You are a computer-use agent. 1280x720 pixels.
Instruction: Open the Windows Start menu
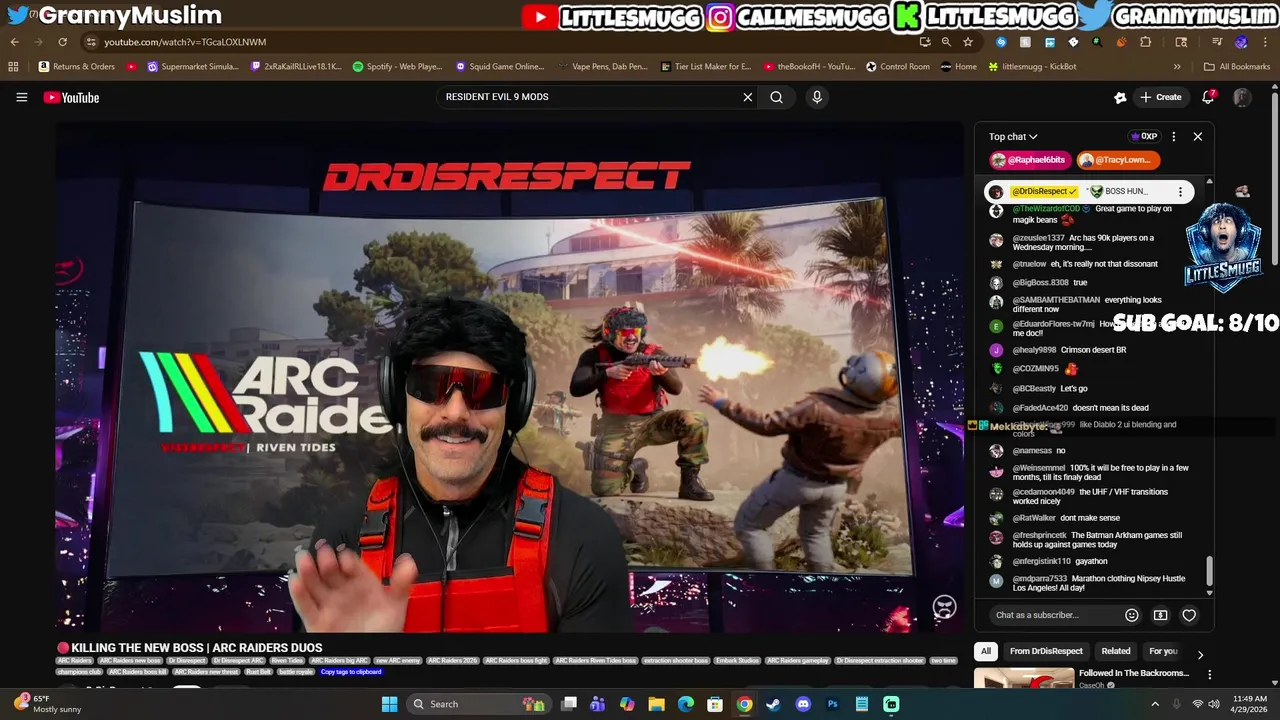389,704
